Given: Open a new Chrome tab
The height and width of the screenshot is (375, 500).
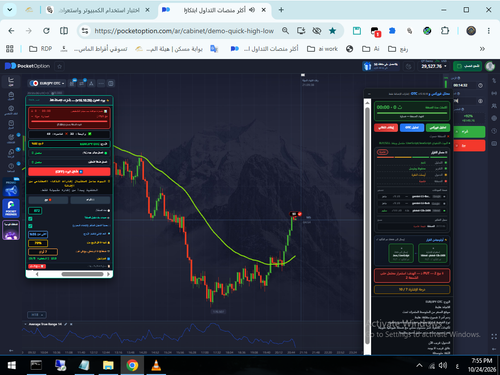Looking at the screenshot, I should [x=281, y=10].
